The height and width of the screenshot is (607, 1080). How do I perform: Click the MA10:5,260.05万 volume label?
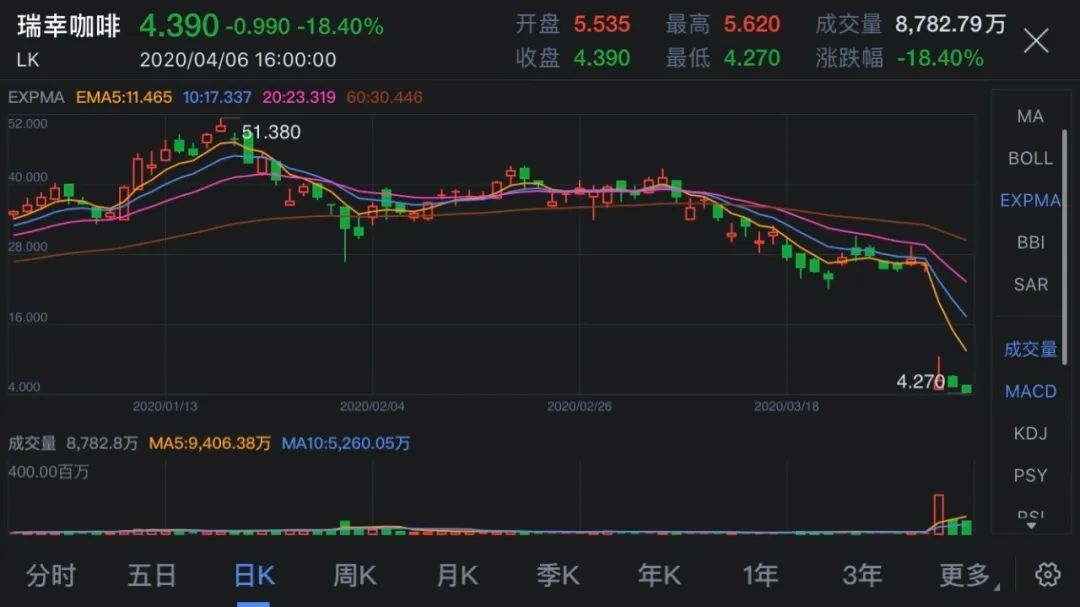coord(346,443)
